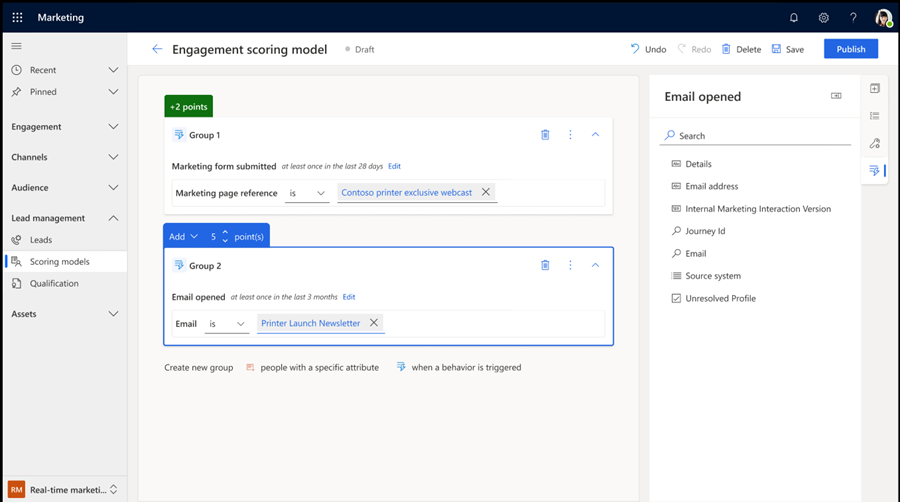Open the Email operator 'is' dropdown
The image size is (900, 502).
pos(227,324)
